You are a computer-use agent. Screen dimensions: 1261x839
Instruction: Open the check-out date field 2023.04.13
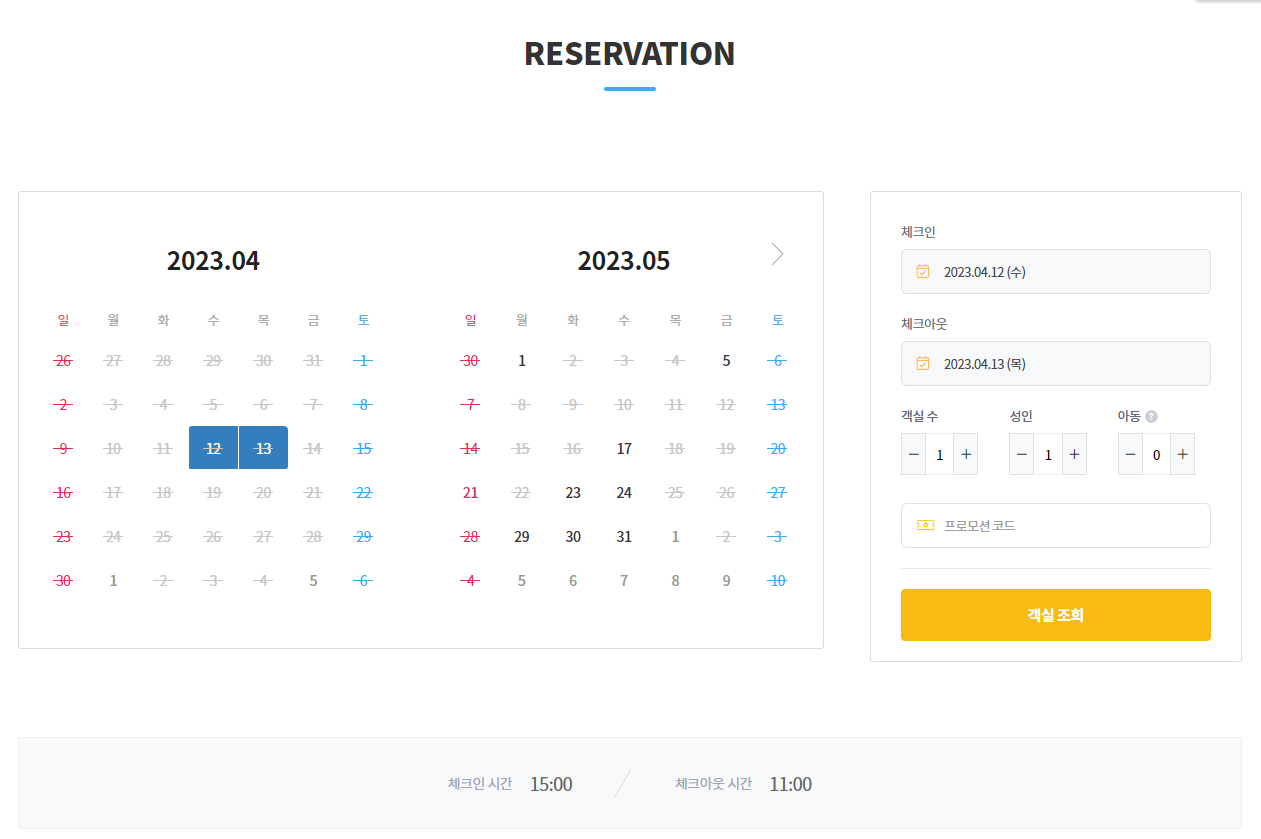1055,363
